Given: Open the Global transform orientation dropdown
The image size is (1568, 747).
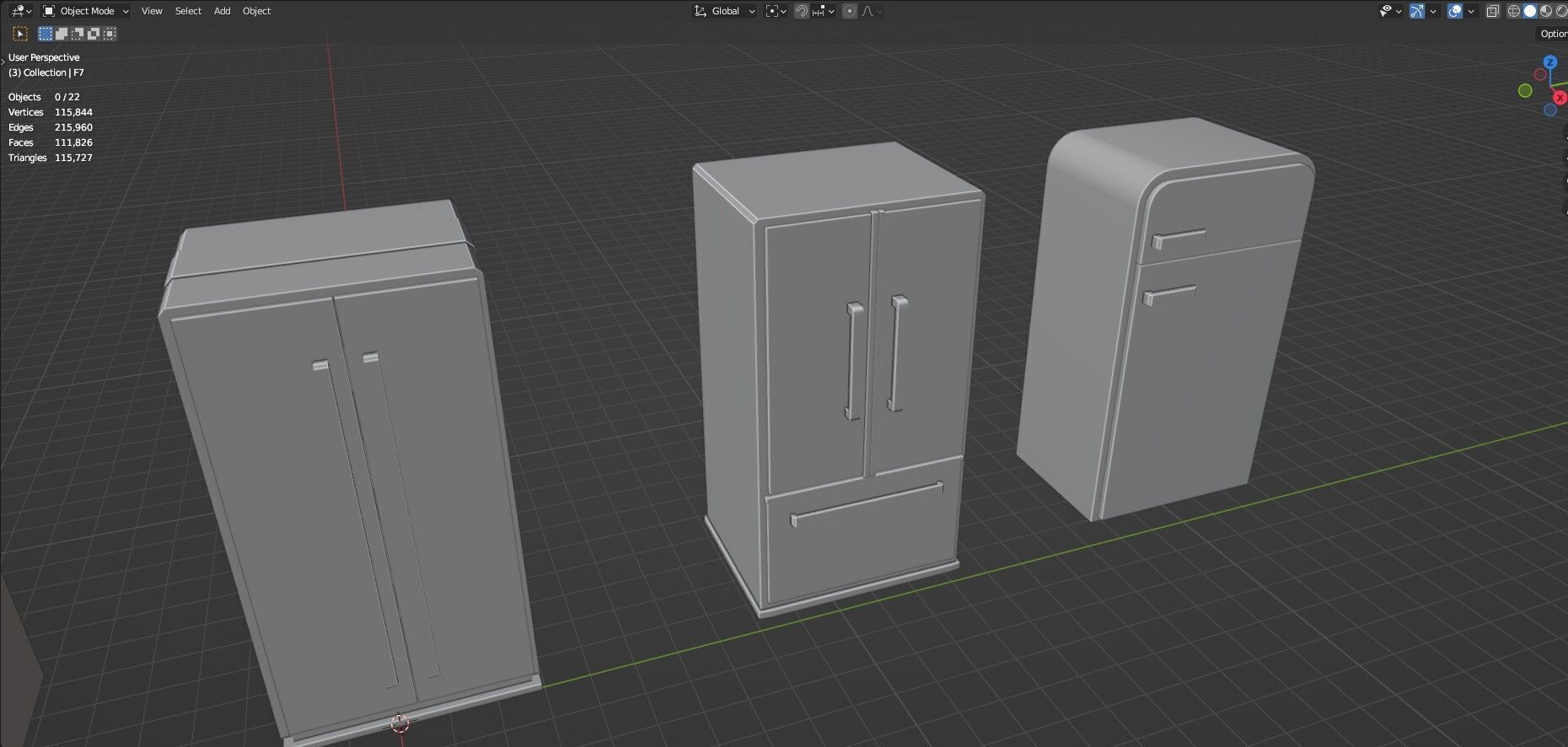Looking at the screenshot, I should click(724, 11).
